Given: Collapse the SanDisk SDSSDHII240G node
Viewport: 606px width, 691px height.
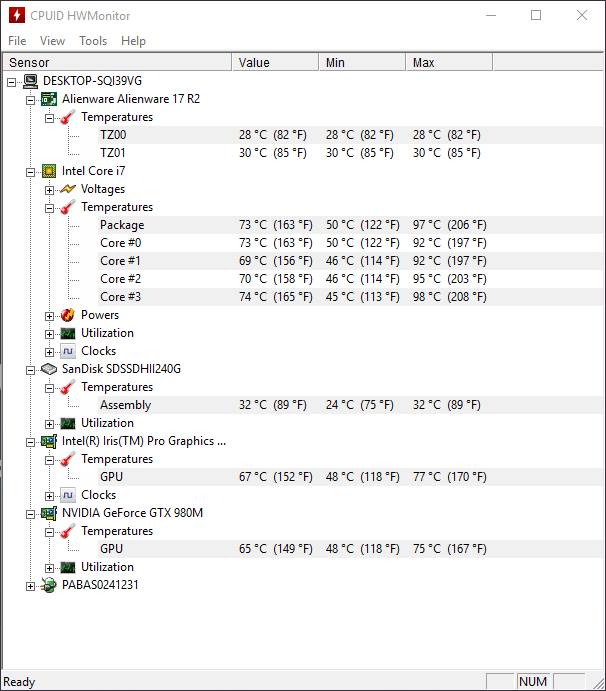Looking at the screenshot, I should (x=30, y=370).
